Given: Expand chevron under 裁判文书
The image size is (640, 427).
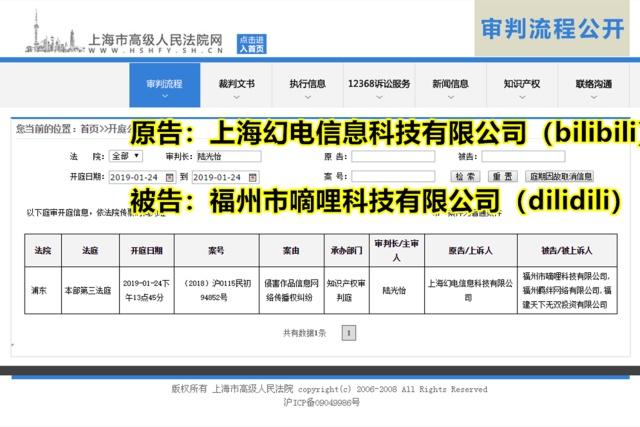Looking at the screenshot, I should [x=236, y=97].
